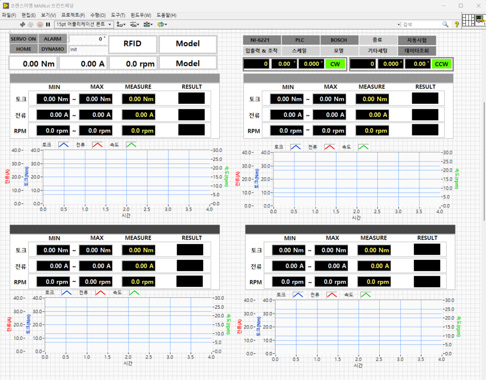Open the 파일(F) menu

(x=9, y=15)
